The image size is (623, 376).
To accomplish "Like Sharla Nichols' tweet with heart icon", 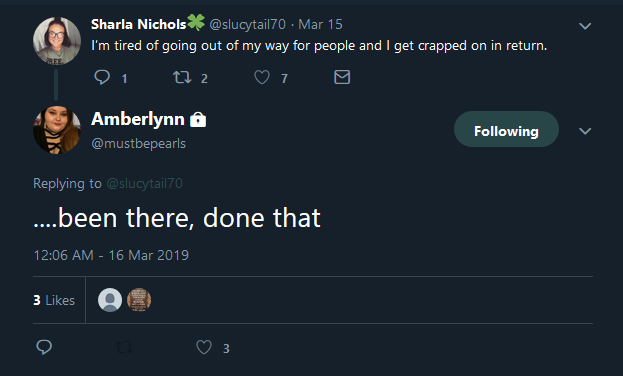I will [x=262, y=77].
